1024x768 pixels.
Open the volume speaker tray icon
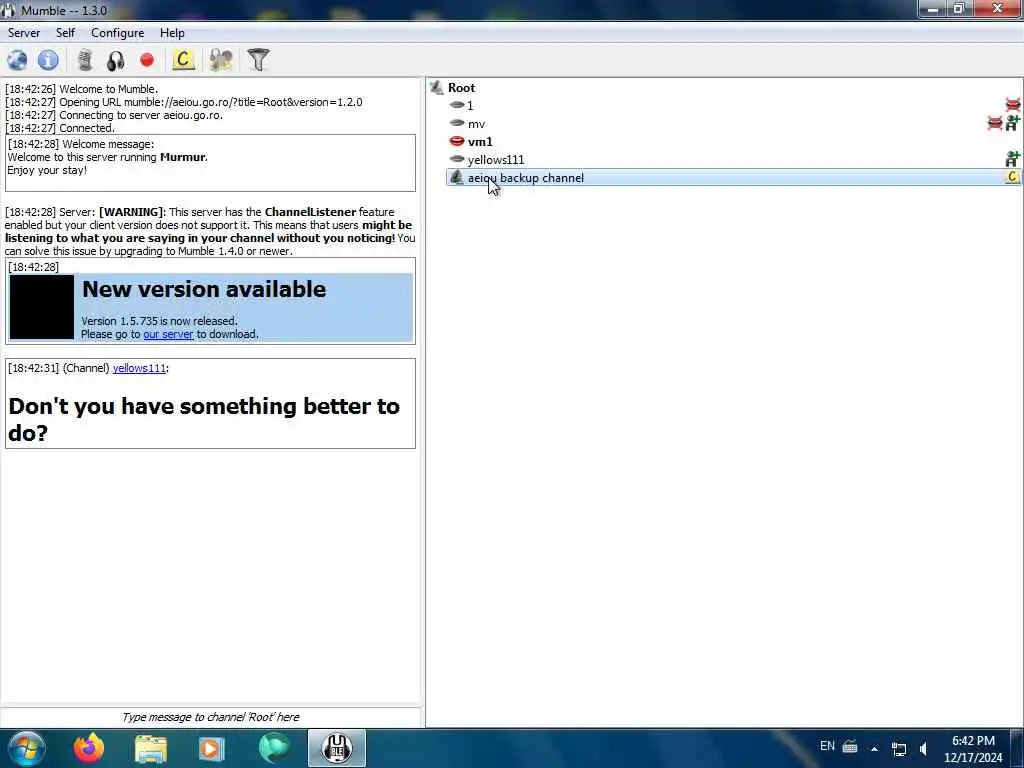point(923,749)
